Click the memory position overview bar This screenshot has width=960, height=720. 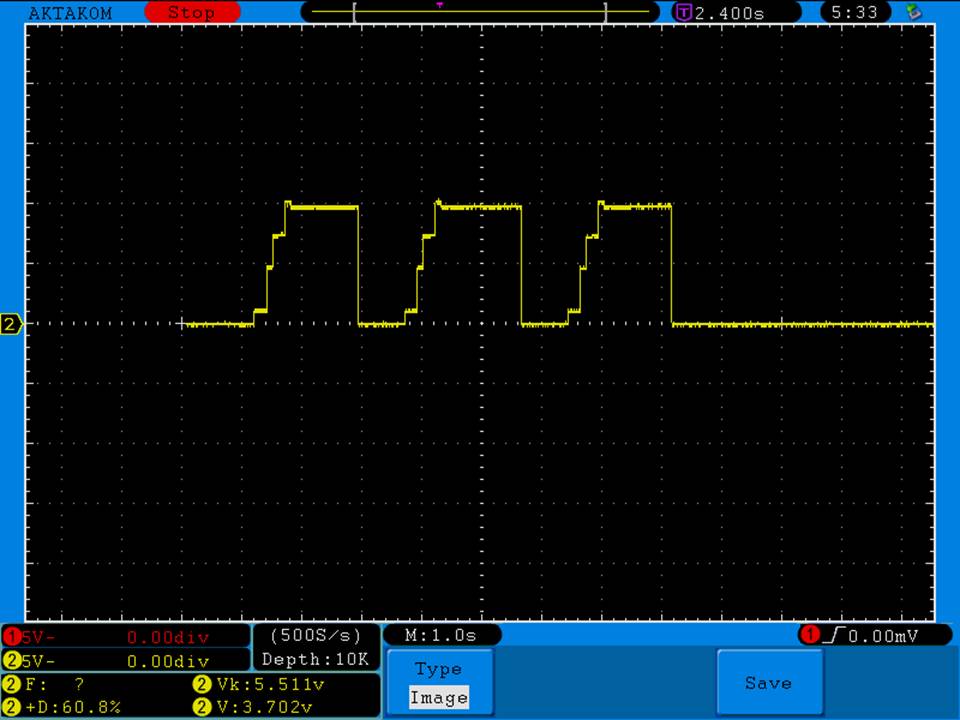tap(480, 13)
